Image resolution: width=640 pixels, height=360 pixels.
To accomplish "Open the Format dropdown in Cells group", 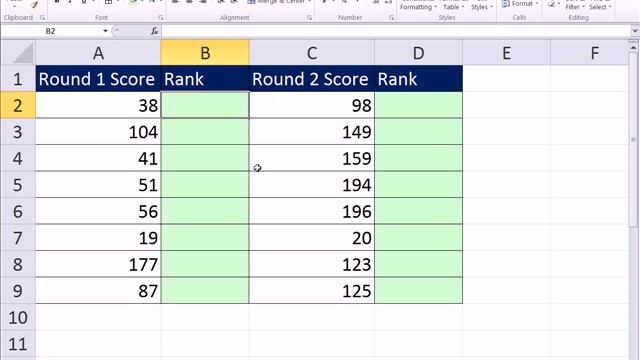I will [520, 4].
